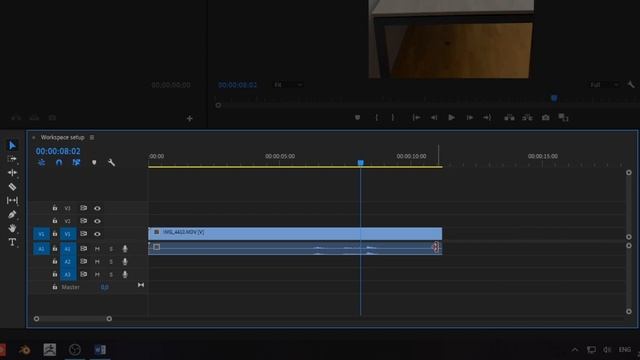Toggle A3 track targeting button
Image resolution: width=640 pixels, height=360 pixels.
coord(68,274)
